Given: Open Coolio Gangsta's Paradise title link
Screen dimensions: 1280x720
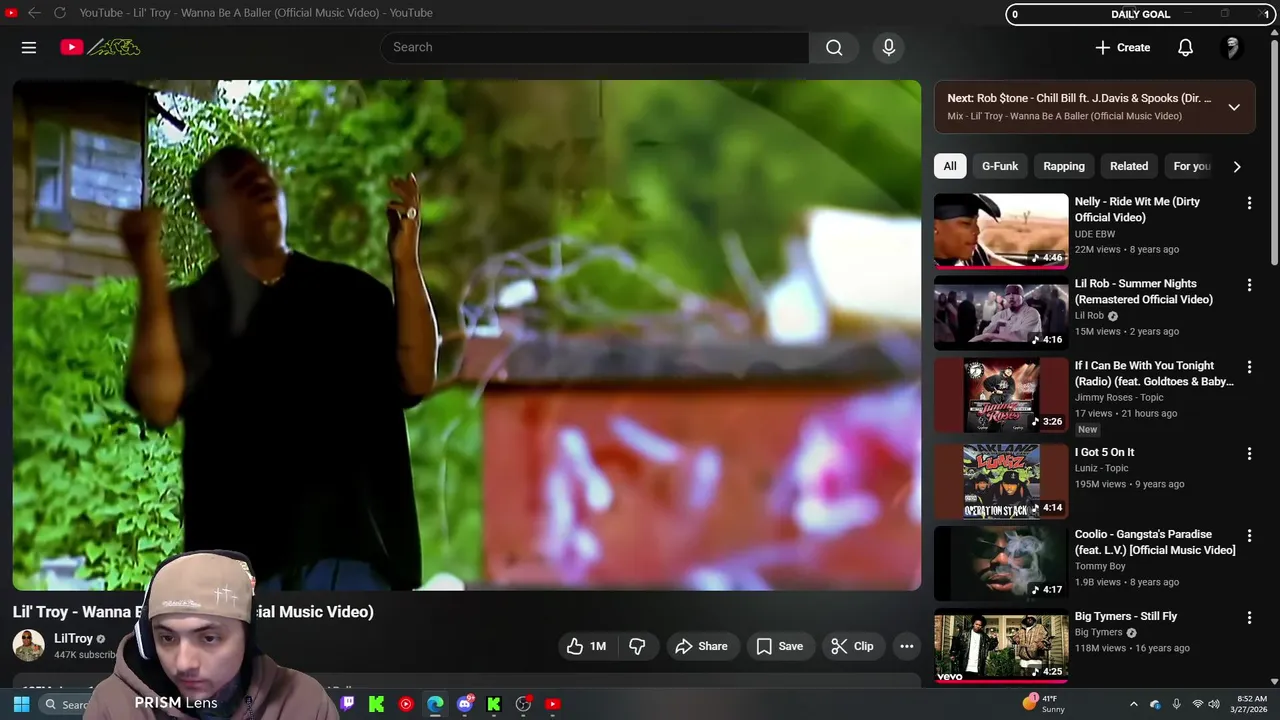Looking at the screenshot, I should (1155, 542).
